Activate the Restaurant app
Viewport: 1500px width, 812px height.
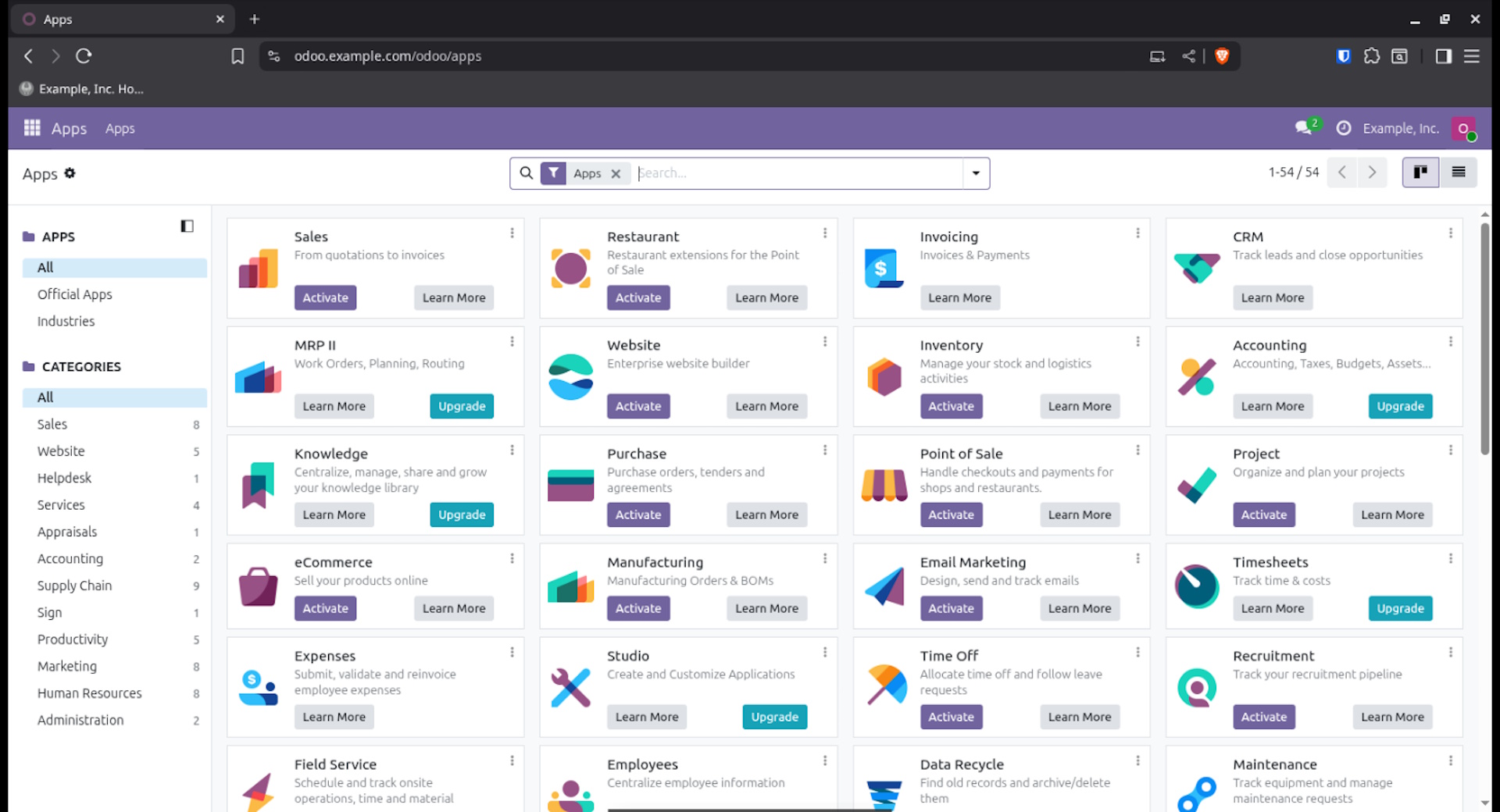[x=637, y=297]
